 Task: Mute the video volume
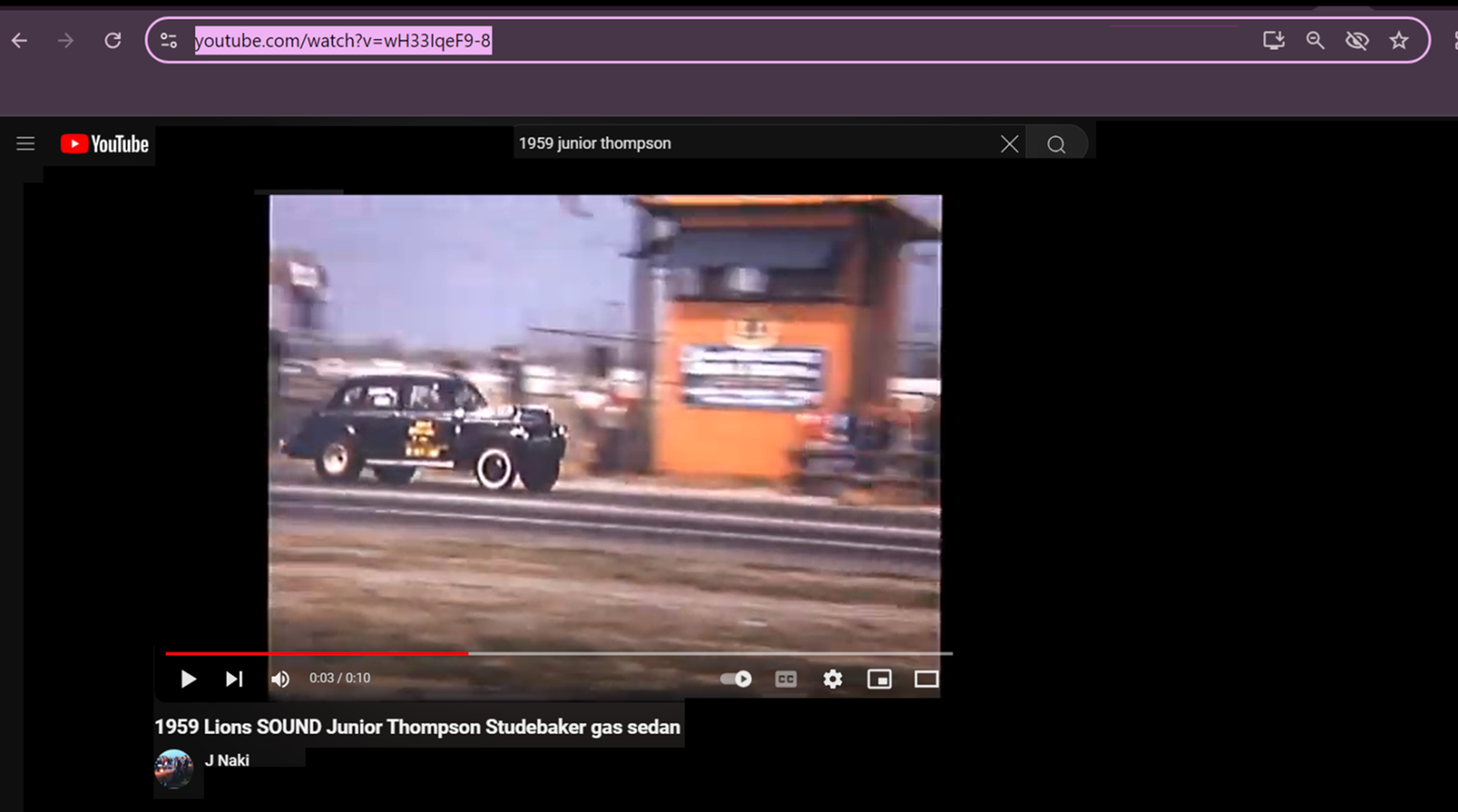(x=280, y=679)
